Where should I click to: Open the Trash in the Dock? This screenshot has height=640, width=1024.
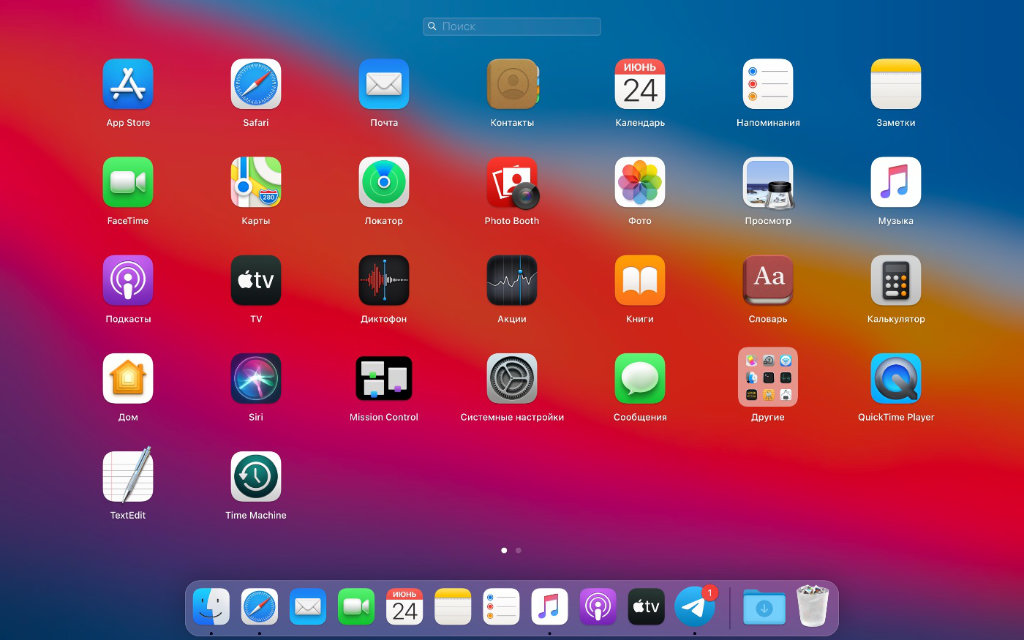(812, 606)
